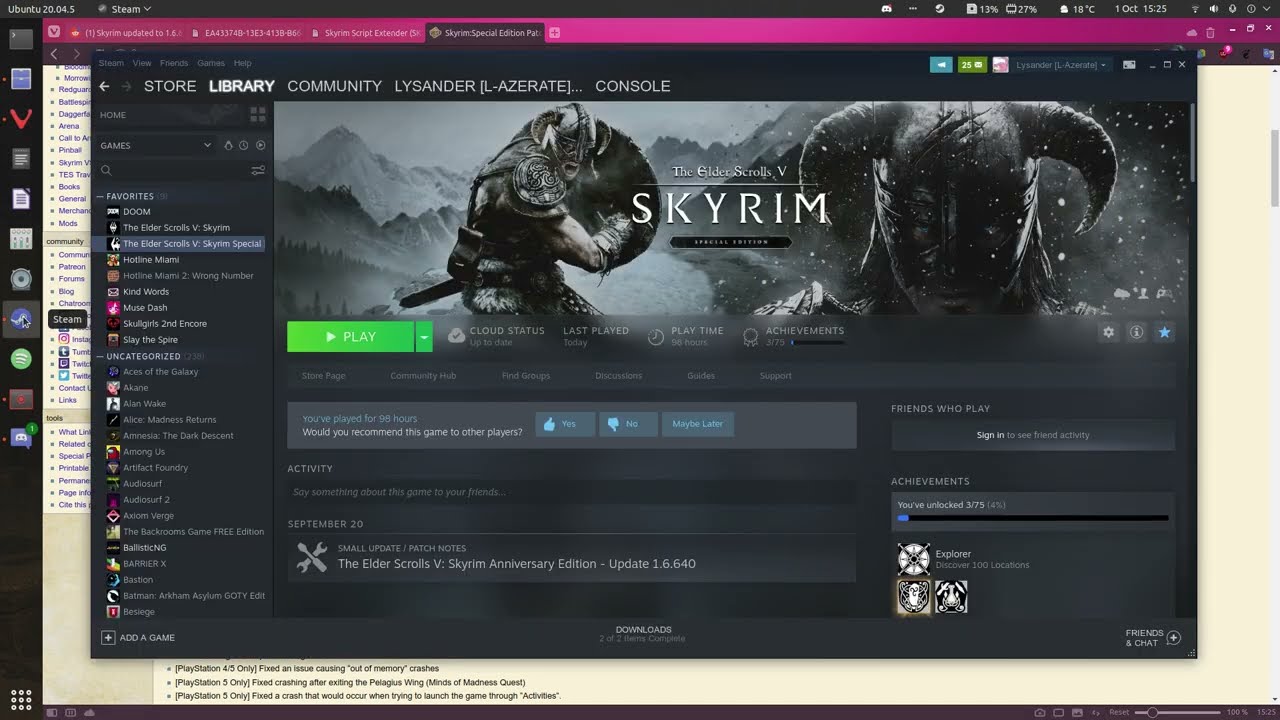The height and width of the screenshot is (720, 1280).
Task: Click the No recommend button
Action: click(x=628, y=424)
